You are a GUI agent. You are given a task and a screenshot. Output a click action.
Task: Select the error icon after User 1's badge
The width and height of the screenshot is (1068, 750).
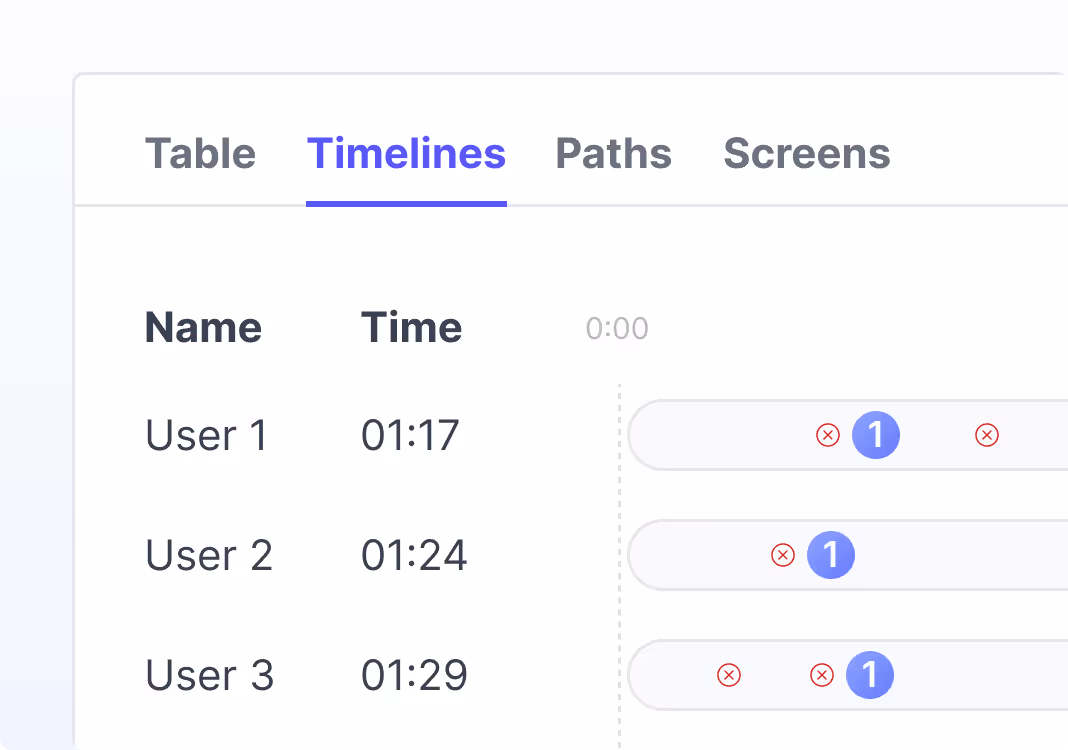tap(986, 435)
